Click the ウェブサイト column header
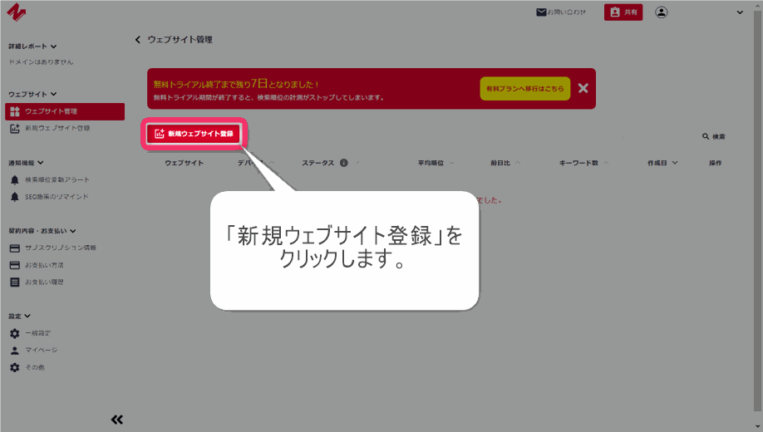 coord(184,163)
